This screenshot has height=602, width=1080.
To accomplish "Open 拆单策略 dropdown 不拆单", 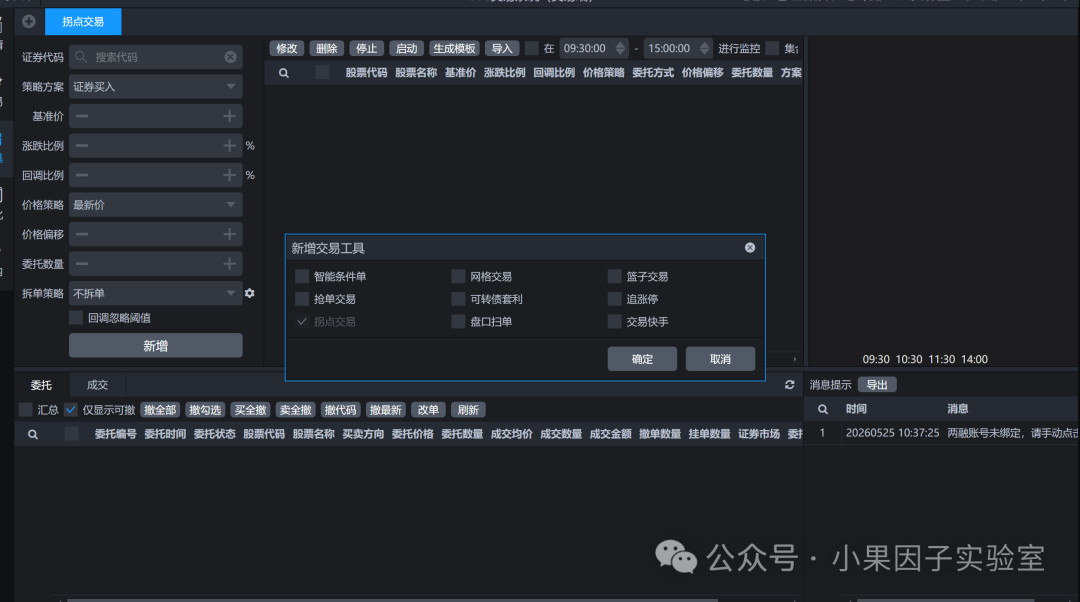I will (156, 293).
